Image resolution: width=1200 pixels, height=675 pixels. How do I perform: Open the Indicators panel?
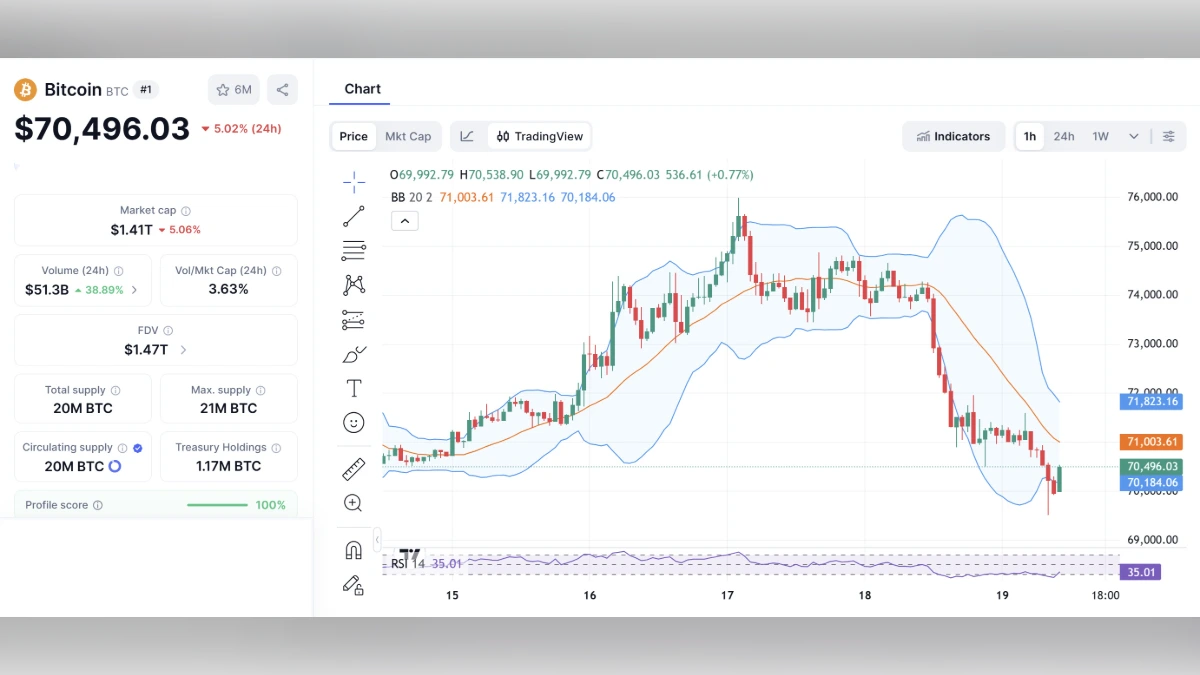point(953,136)
